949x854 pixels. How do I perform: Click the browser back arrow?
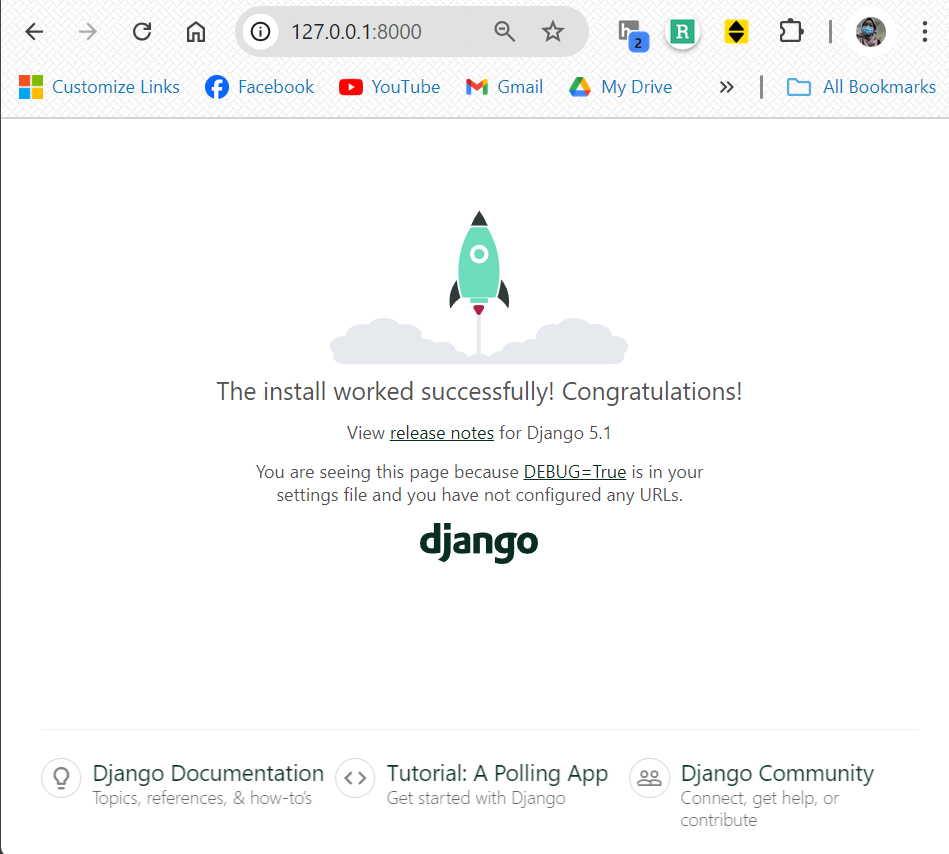[34, 32]
